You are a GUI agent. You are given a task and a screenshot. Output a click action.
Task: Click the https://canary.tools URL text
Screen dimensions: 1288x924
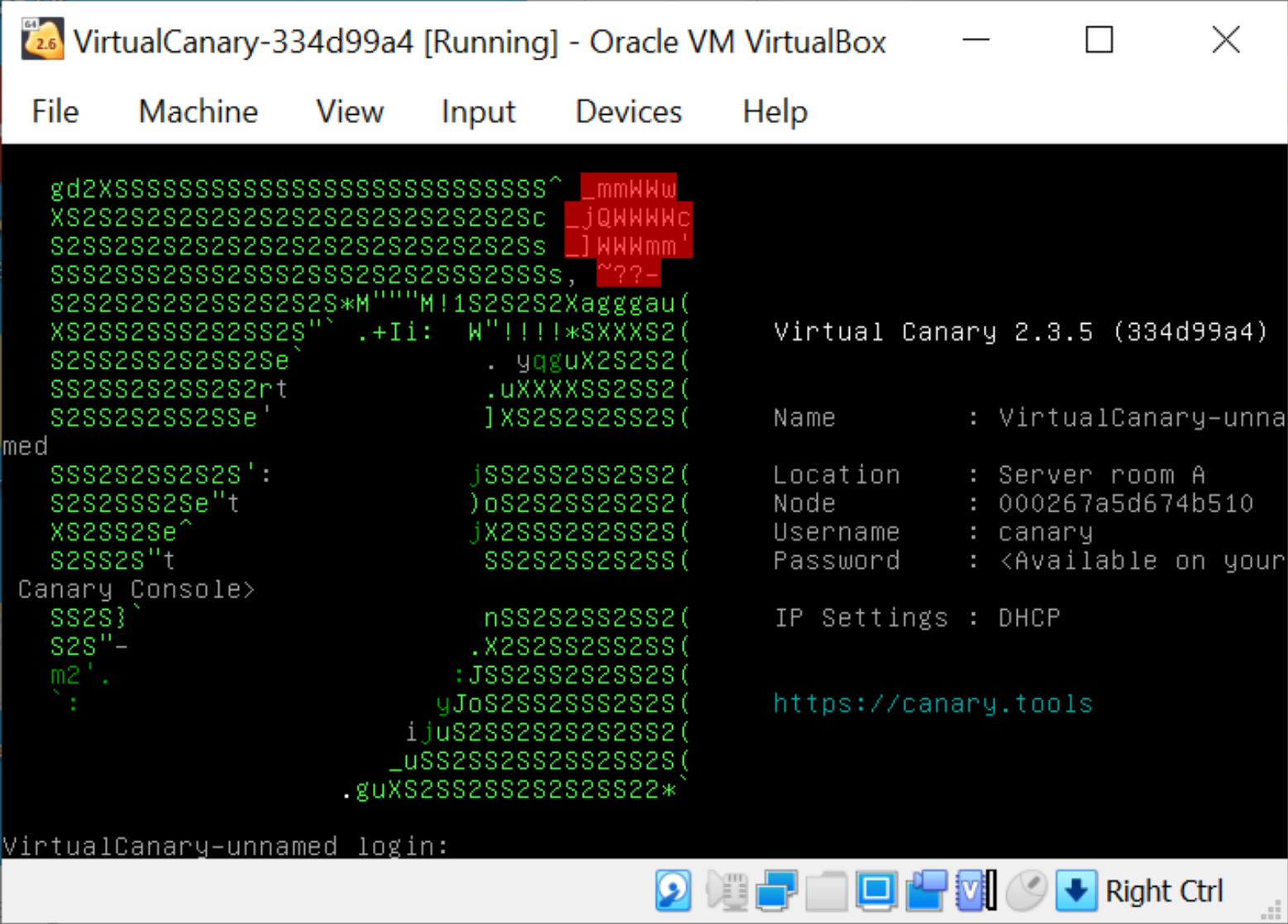933,703
